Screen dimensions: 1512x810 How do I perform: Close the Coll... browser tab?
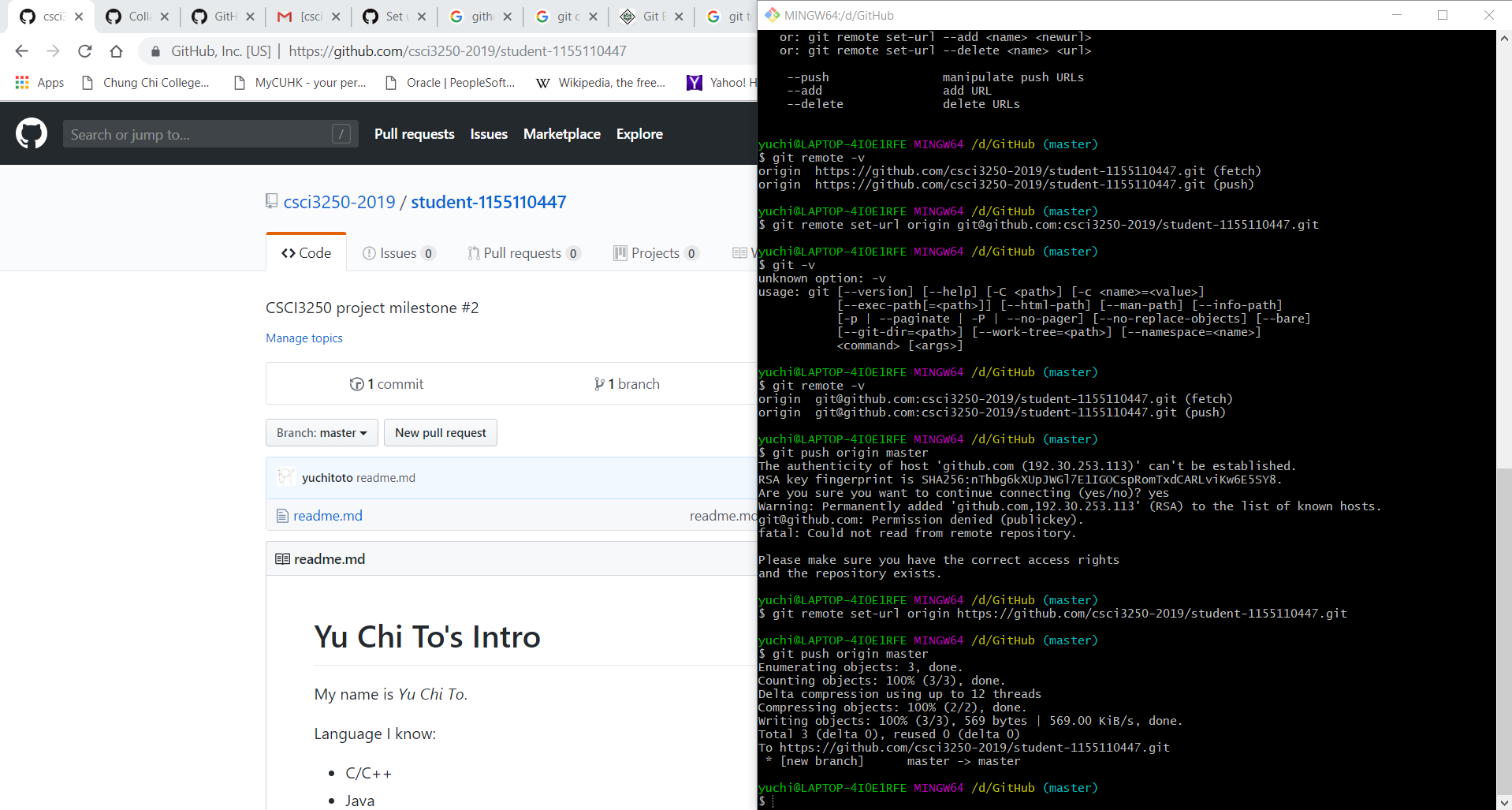(165, 17)
